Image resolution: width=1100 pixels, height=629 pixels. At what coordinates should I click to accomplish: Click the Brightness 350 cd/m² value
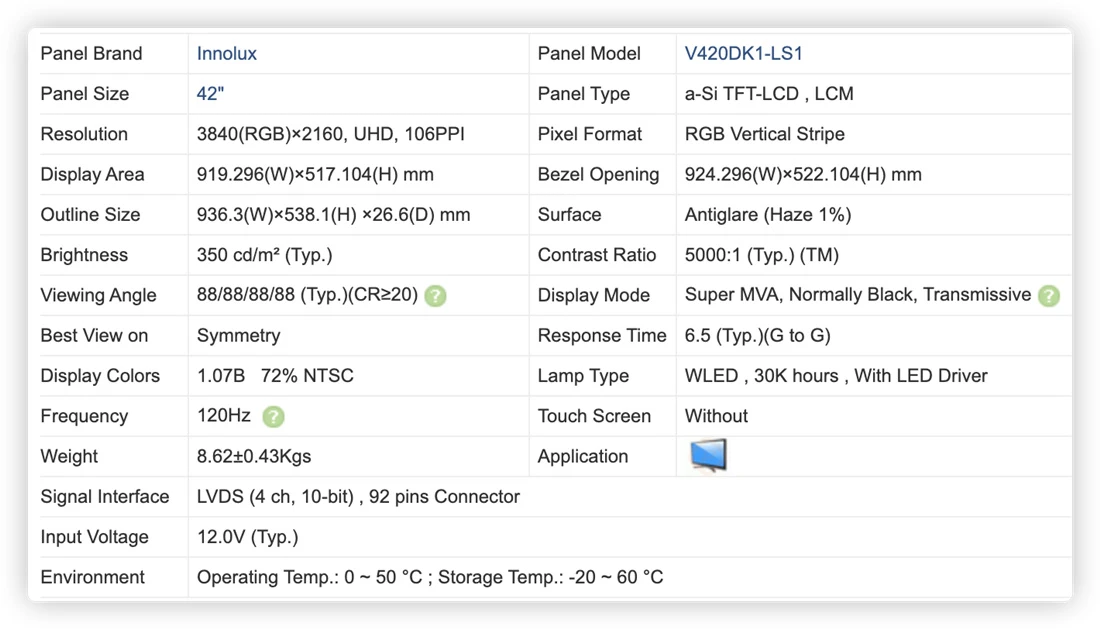(264, 255)
